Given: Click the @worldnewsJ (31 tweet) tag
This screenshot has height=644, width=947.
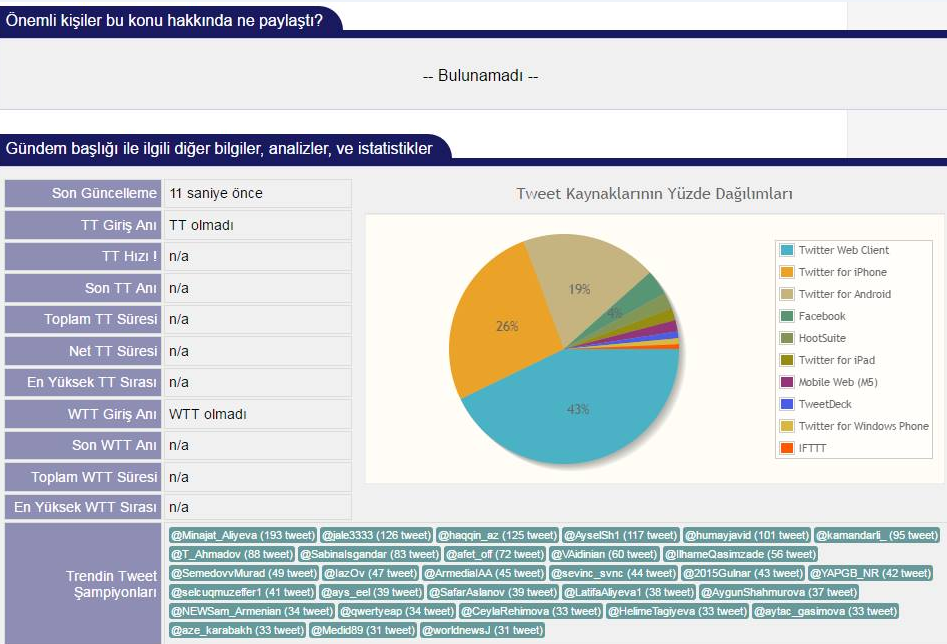Looking at the screenshot, I should pyautogui.click(x=483, y=630).
